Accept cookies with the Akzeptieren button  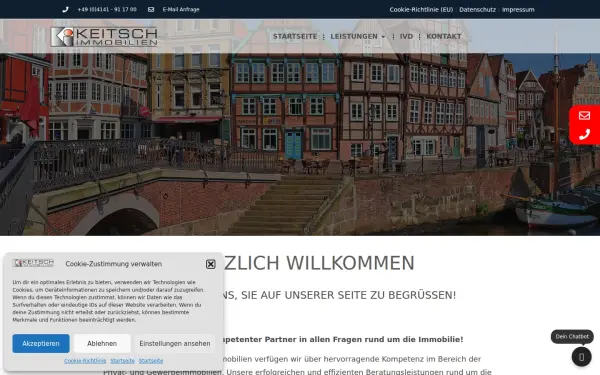(41, 343)
